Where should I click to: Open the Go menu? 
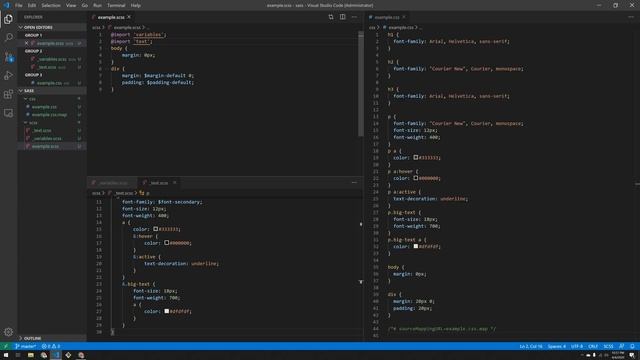pyautogui.click(x=84, y=5)
